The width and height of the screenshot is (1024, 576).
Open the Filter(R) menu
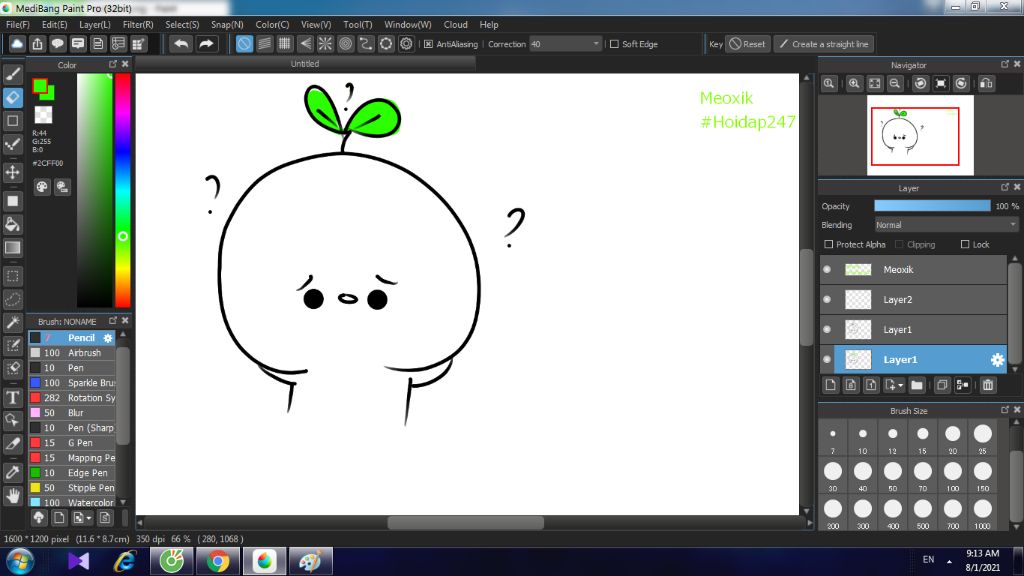point(138,25)
